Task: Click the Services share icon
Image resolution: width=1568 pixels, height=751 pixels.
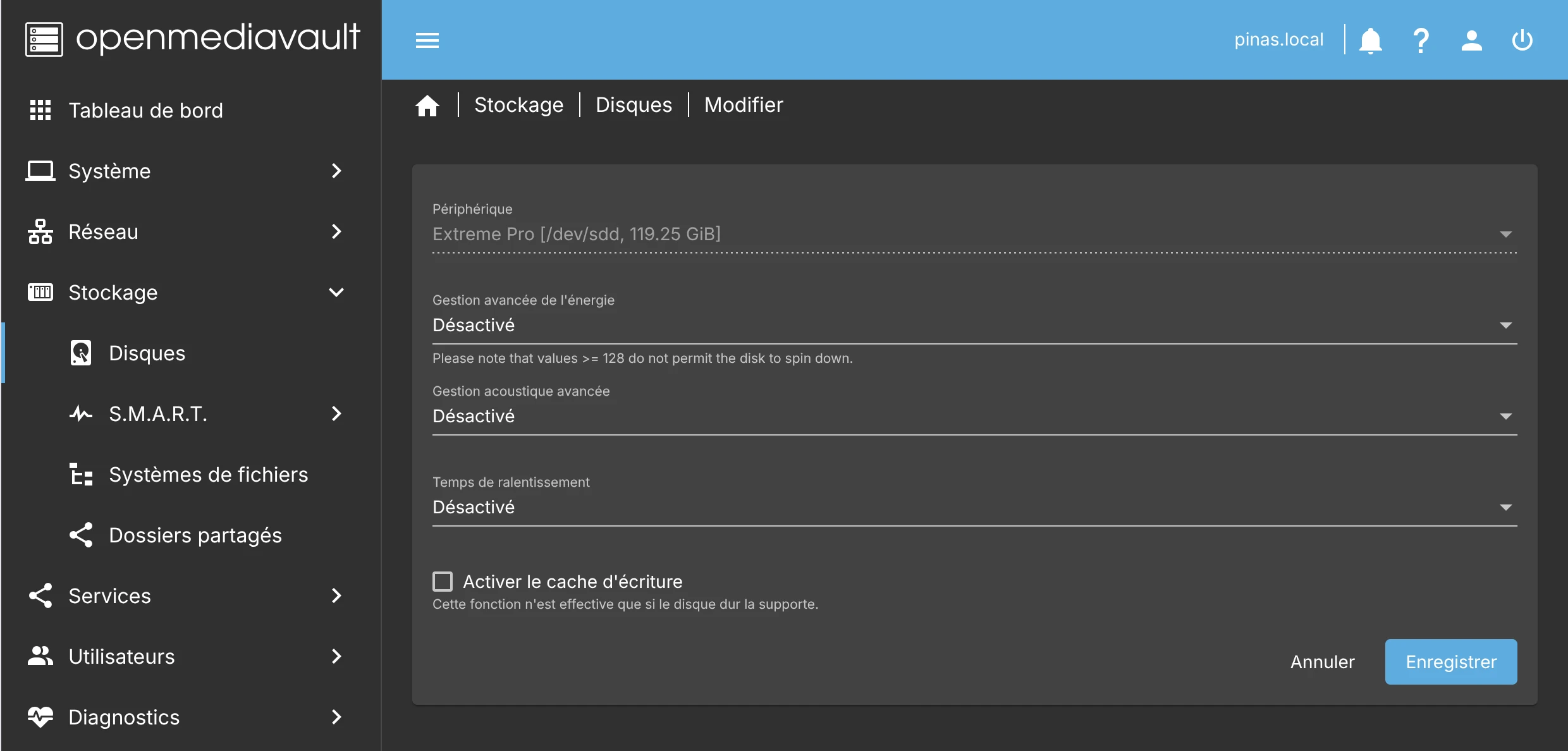Action: (x=40, y=595)
